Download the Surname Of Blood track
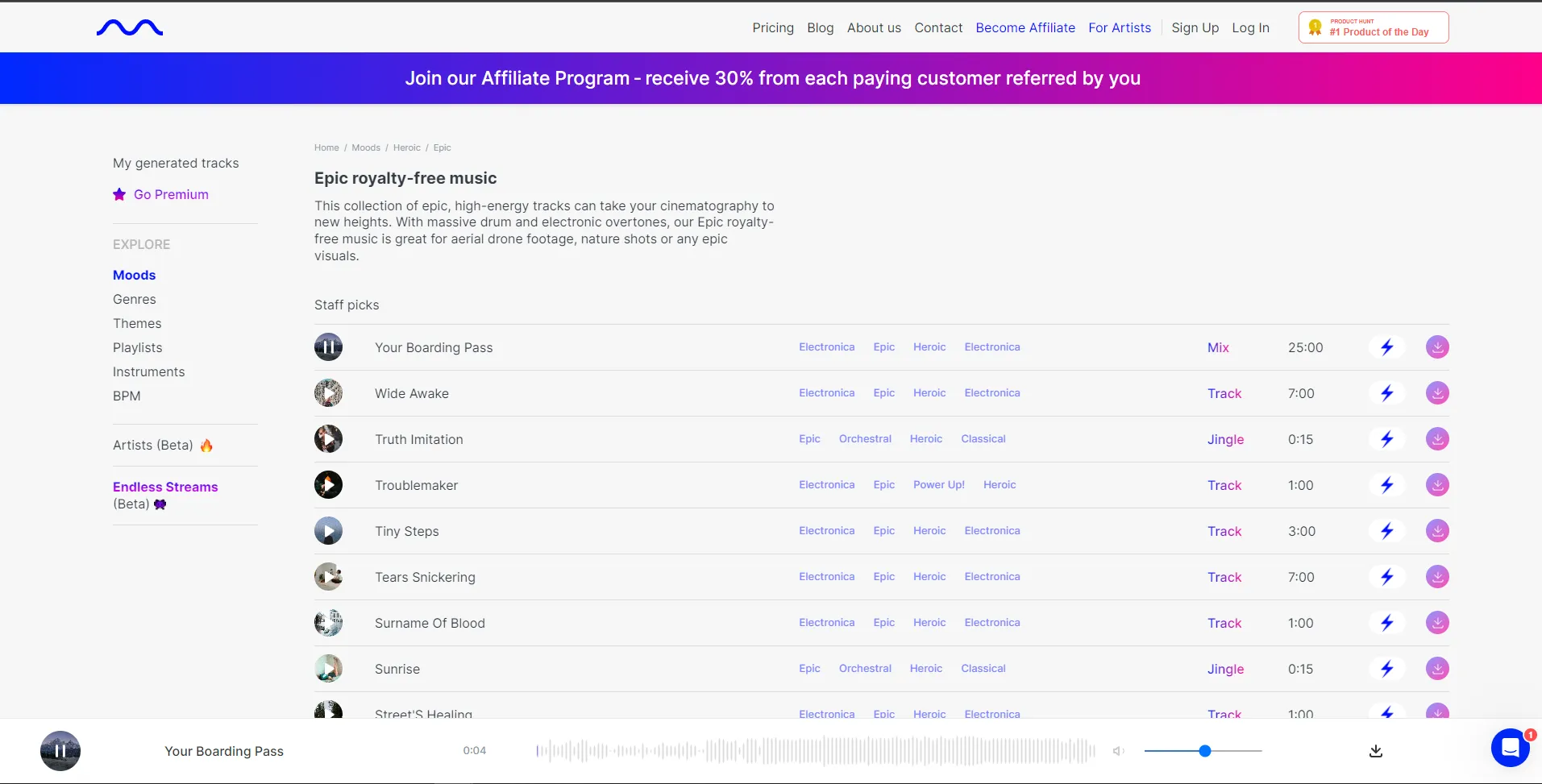Image resolution: width=1542 pixels, height=784 pixels. point(1437,623)
